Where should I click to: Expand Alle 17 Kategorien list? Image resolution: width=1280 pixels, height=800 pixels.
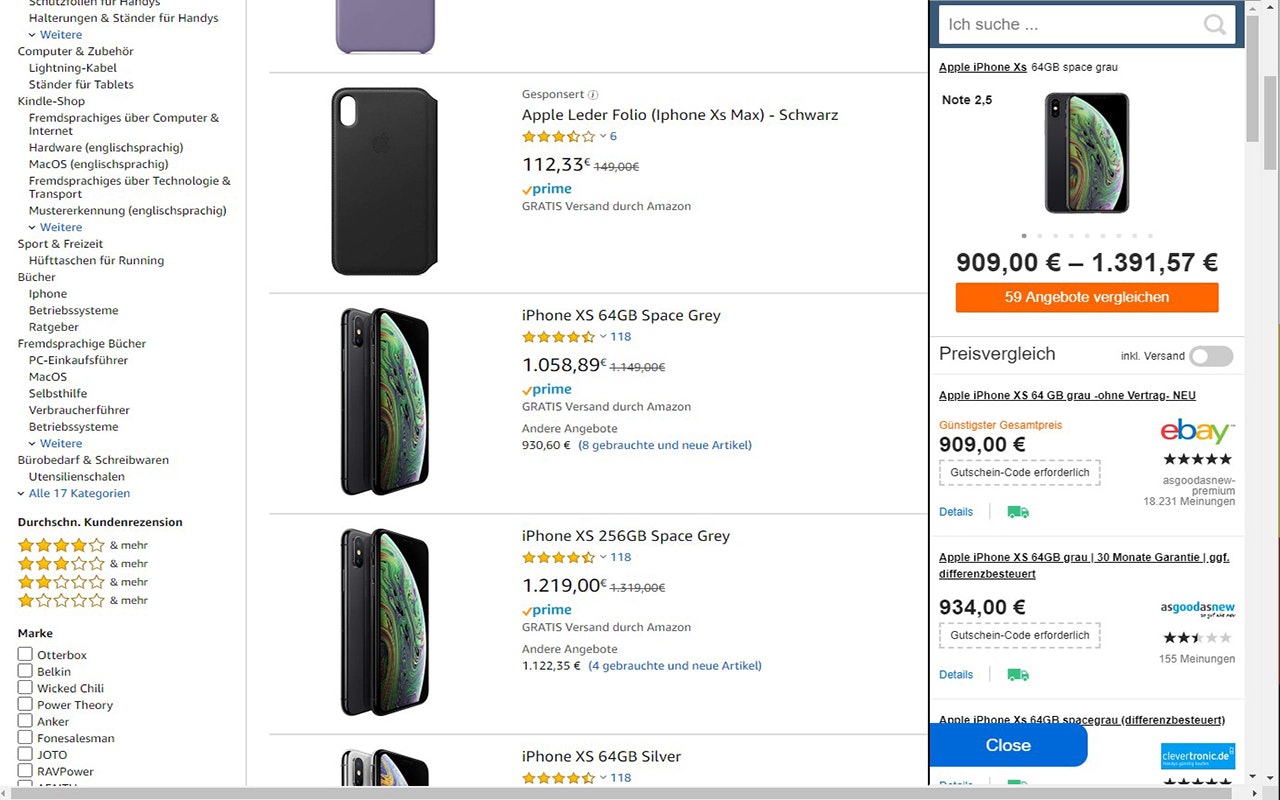click(x=79, y=493)
